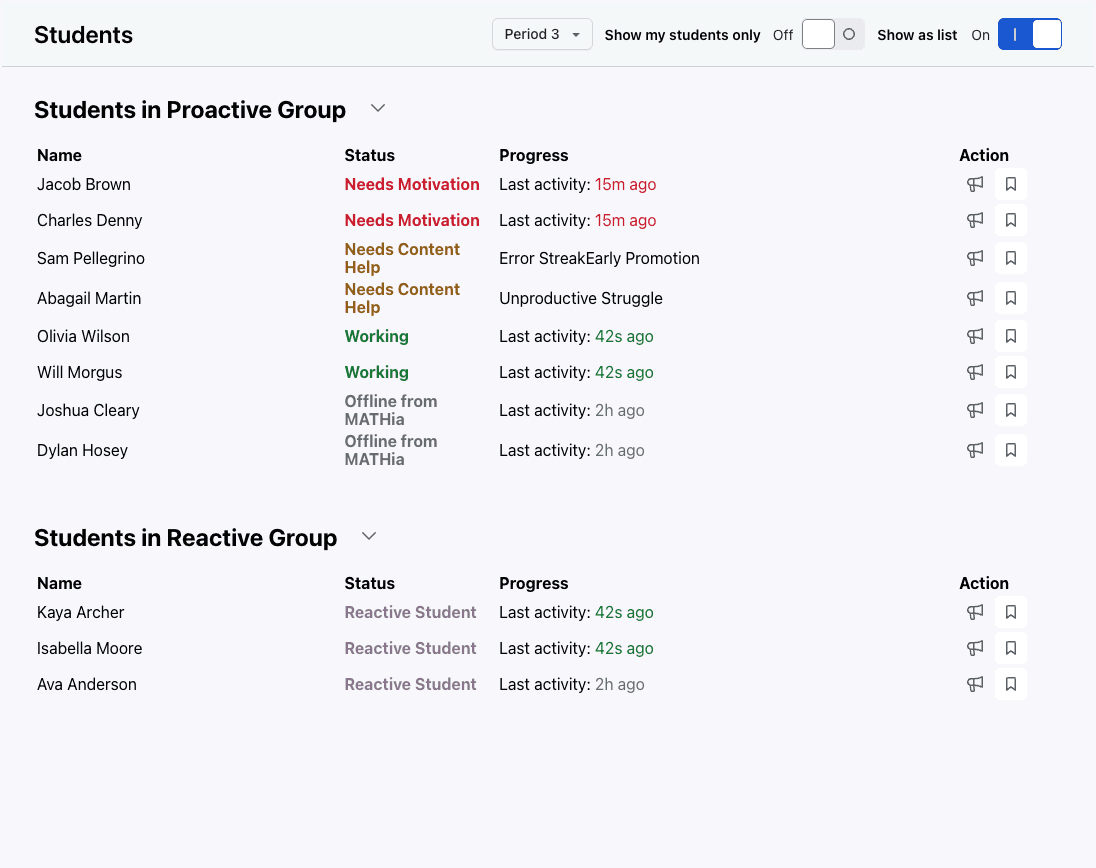Viewport: 1096px width, 868px height.
Task: Collapse the Students in Proactive Group section
Action: [377, 108]
